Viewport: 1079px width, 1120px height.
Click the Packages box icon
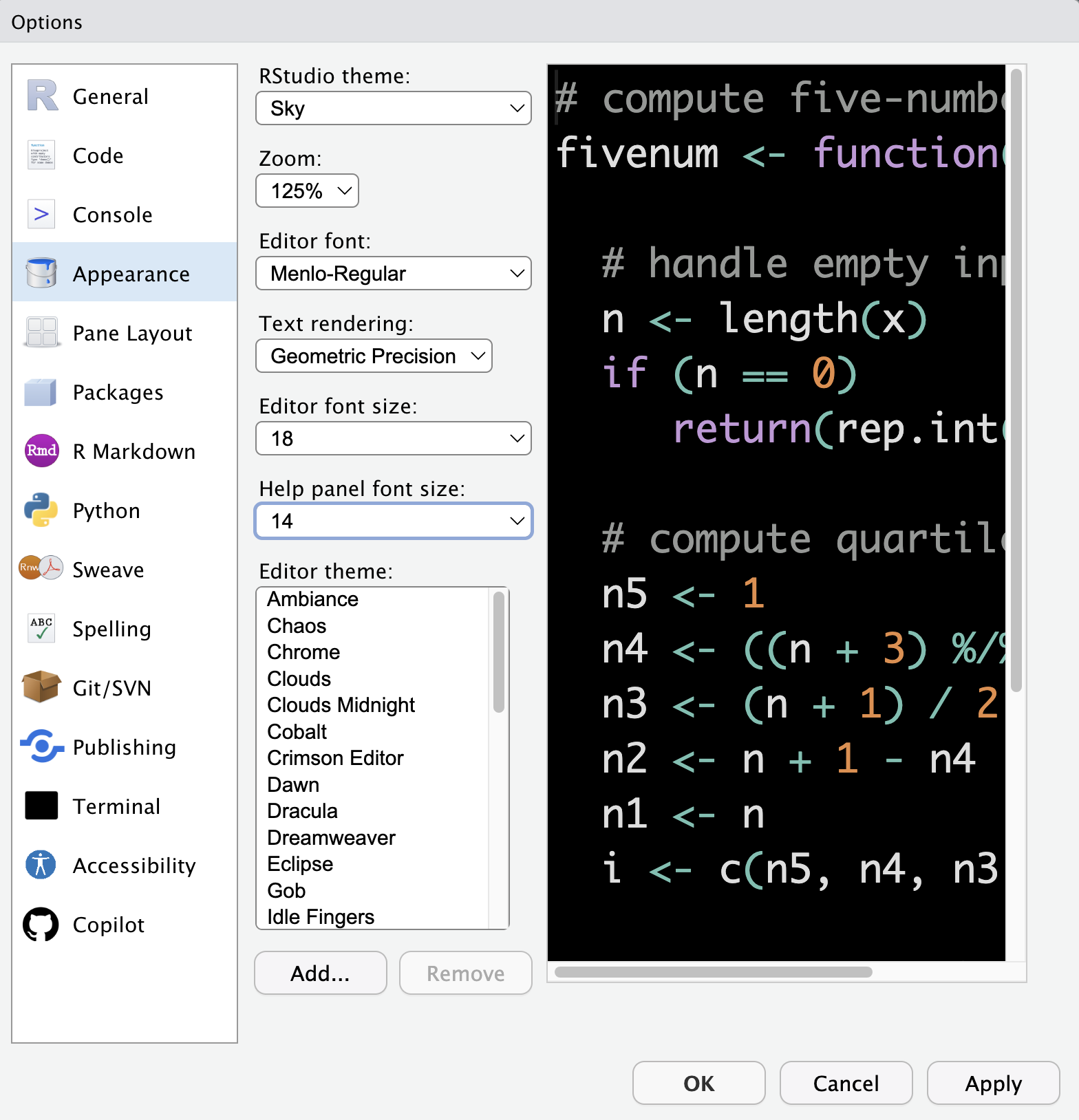41,391
